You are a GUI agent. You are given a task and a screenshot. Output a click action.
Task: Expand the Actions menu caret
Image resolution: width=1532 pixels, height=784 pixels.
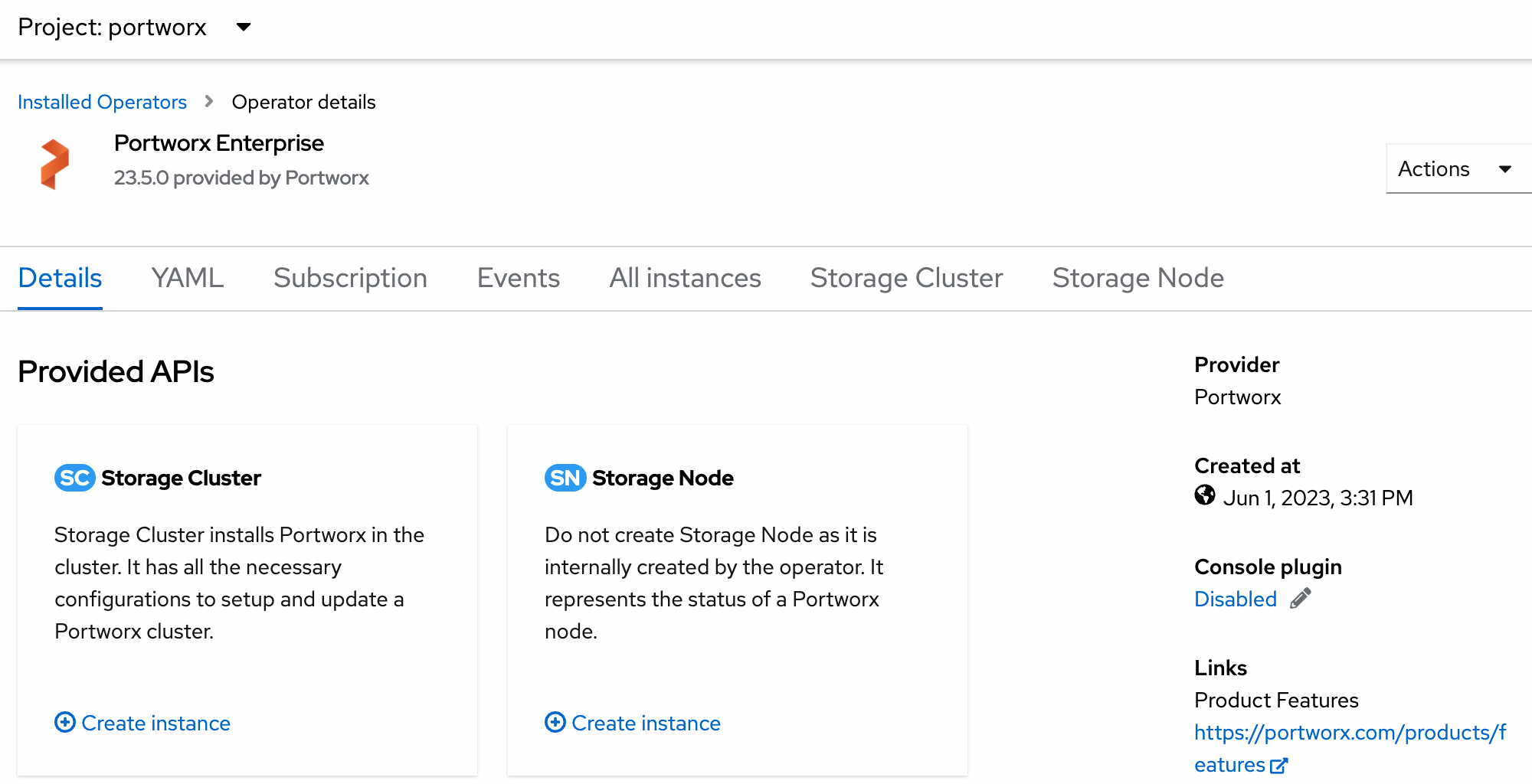(1505, 168)
